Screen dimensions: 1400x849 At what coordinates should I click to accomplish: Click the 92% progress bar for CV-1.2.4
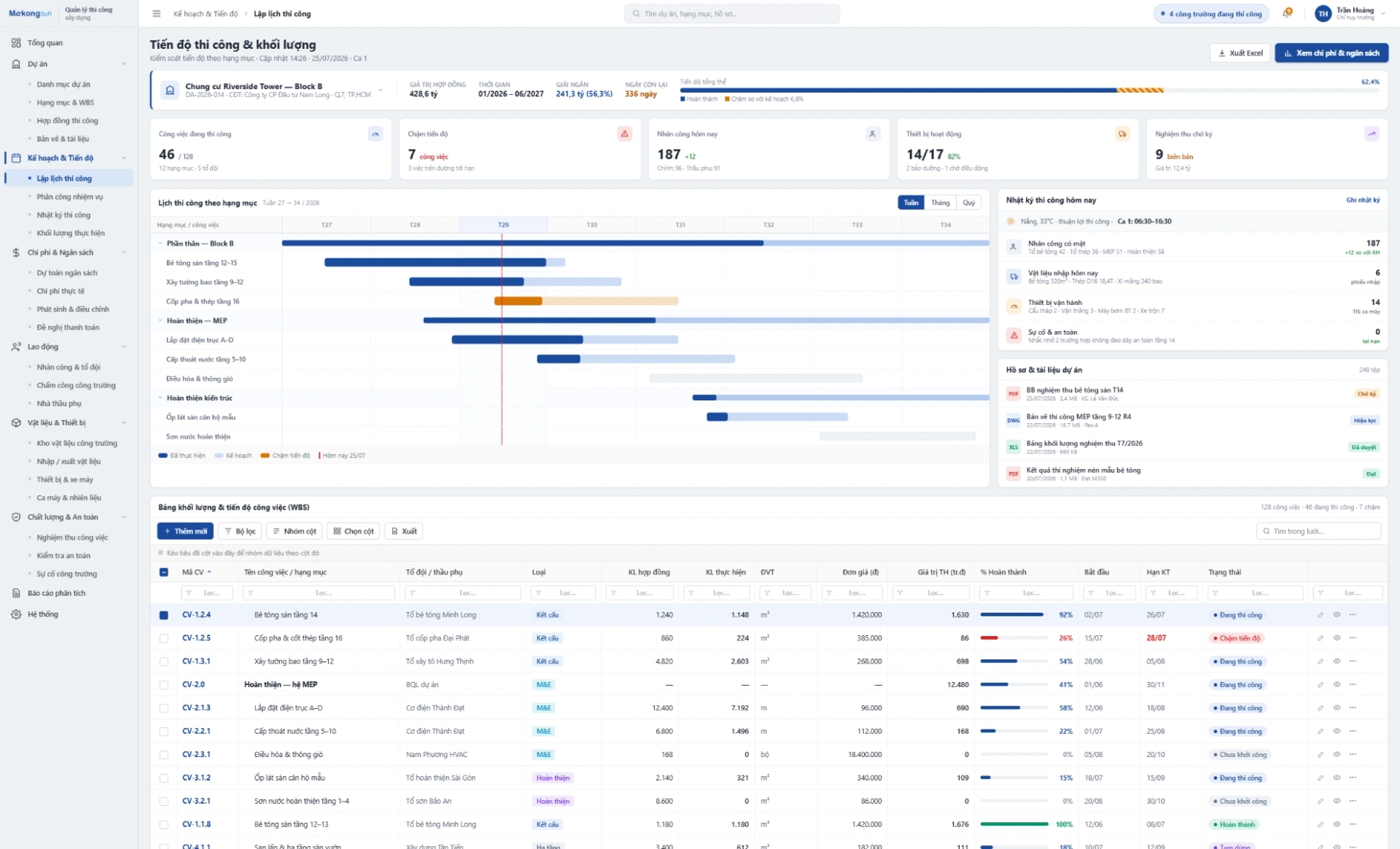pos(1014,615)
